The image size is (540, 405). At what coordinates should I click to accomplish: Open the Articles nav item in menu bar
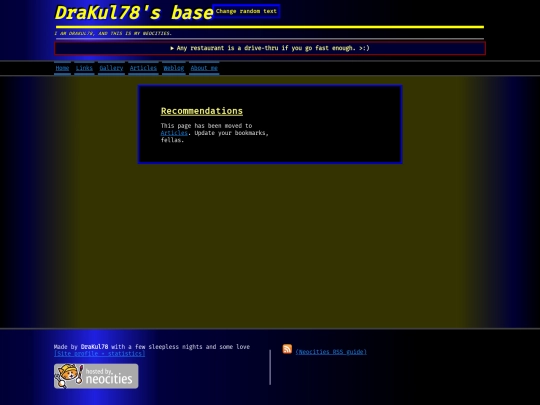pos(143,68)
